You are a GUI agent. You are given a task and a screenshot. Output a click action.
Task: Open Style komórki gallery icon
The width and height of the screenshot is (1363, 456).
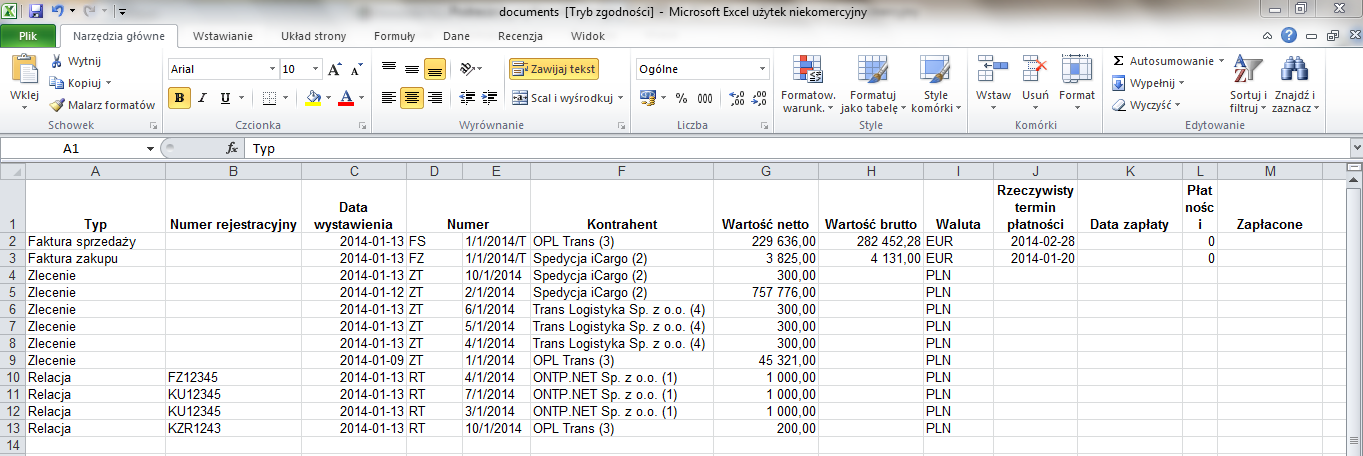pyautogui.click(x=935, y=69)
